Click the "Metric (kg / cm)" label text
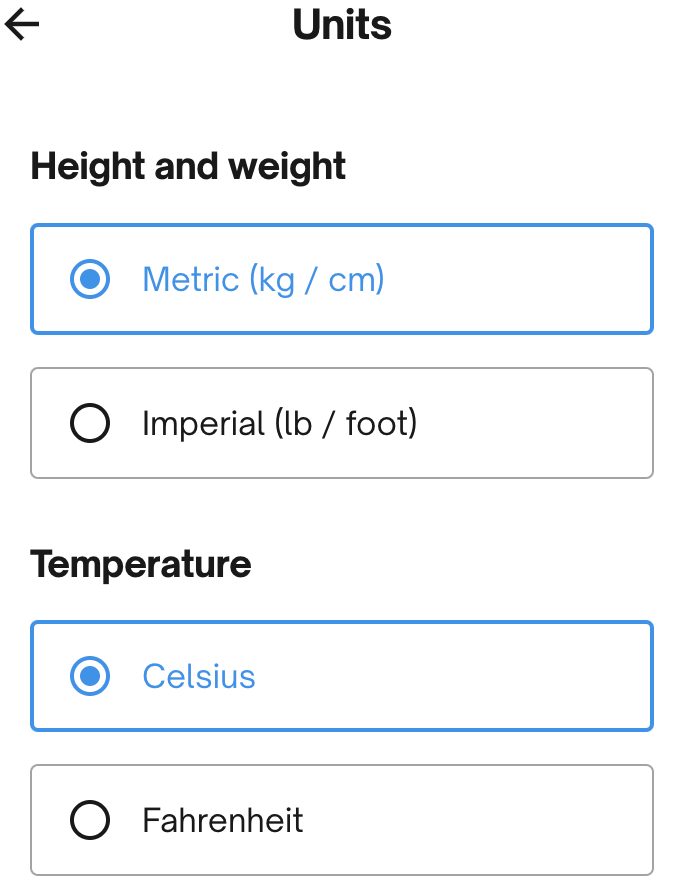The height and width of the screenshot is (894, 676). [263, 279]
